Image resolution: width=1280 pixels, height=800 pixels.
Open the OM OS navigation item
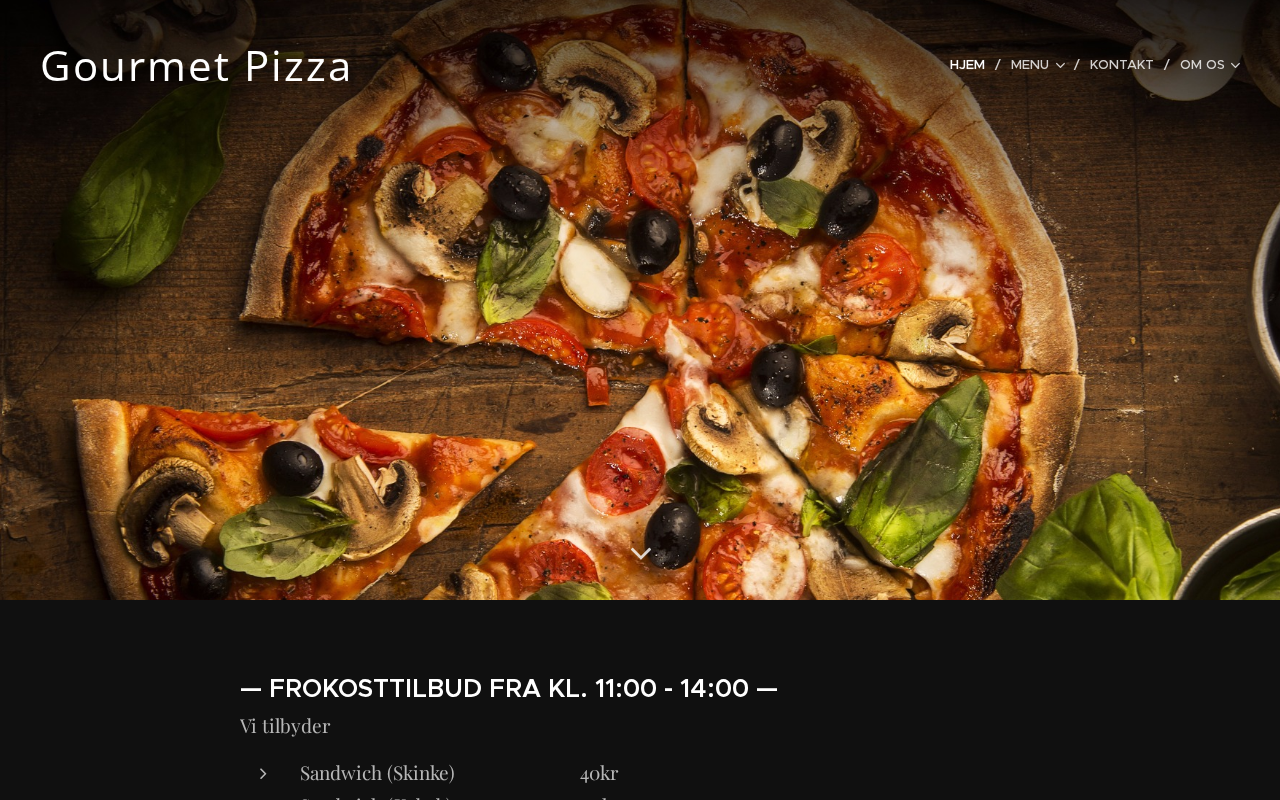click(x=1202, y=65)
